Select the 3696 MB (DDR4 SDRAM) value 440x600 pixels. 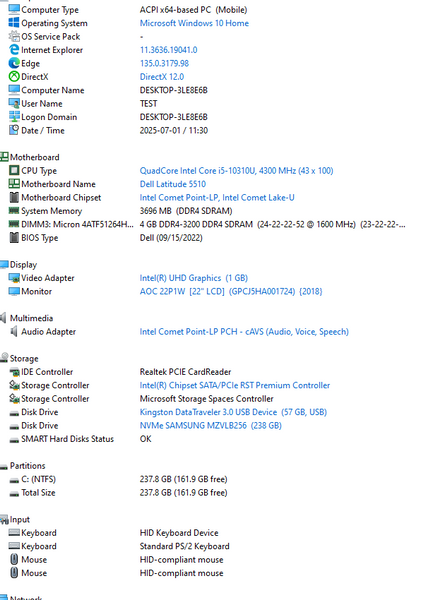tap(186, 210)
